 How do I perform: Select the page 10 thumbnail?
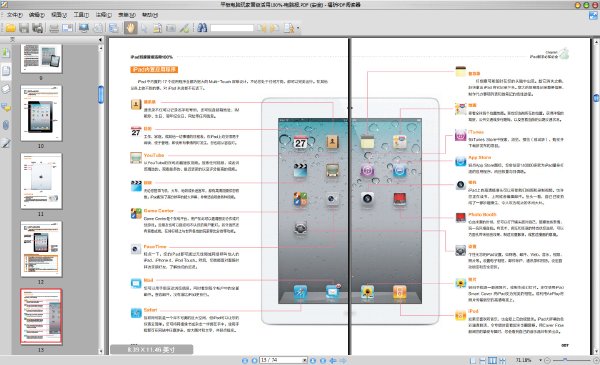pos(41,113)
